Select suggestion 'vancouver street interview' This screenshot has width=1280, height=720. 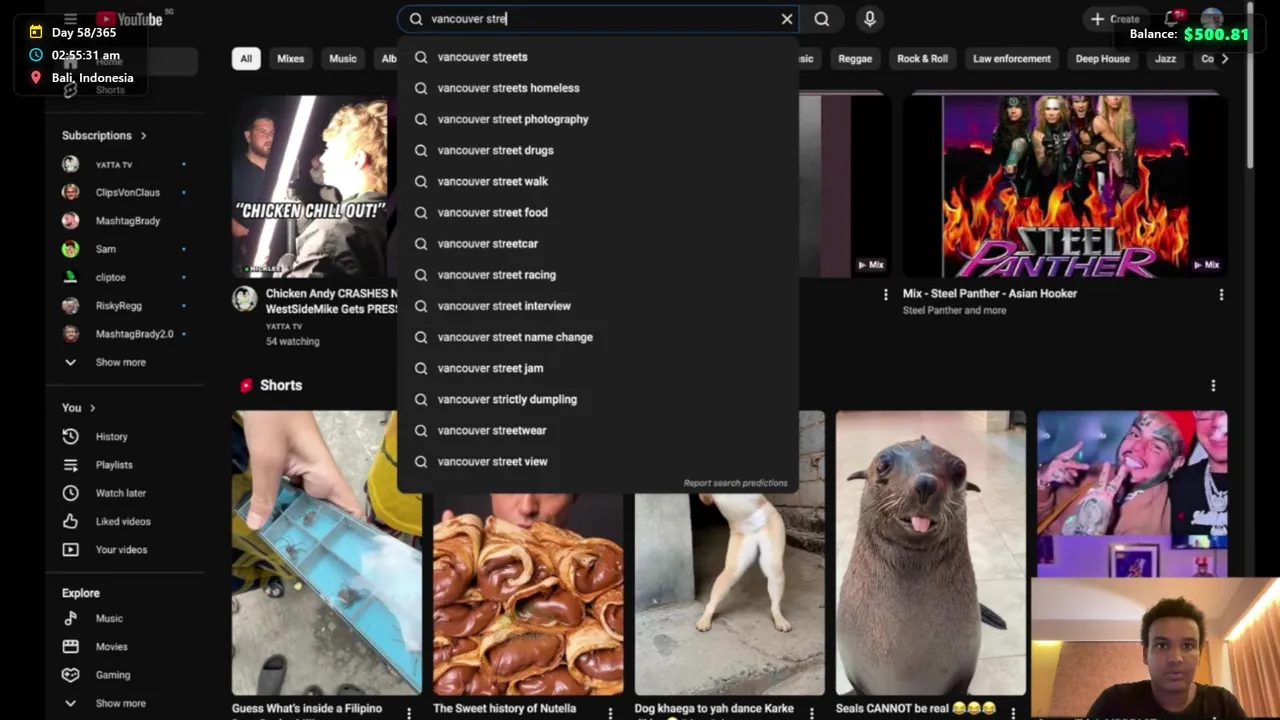pyautogui.click(x=598, y=305)
